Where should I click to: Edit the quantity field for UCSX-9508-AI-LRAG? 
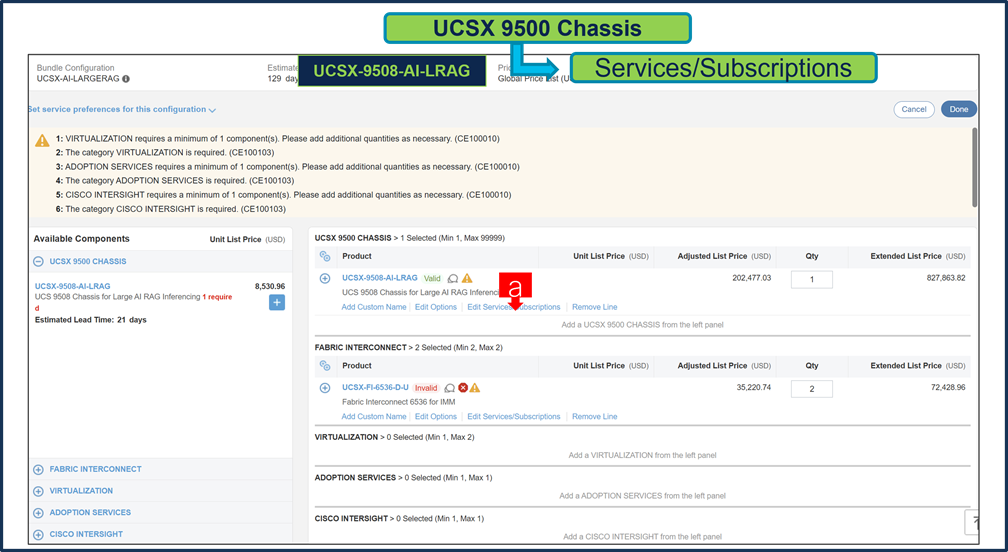[811, 280]
